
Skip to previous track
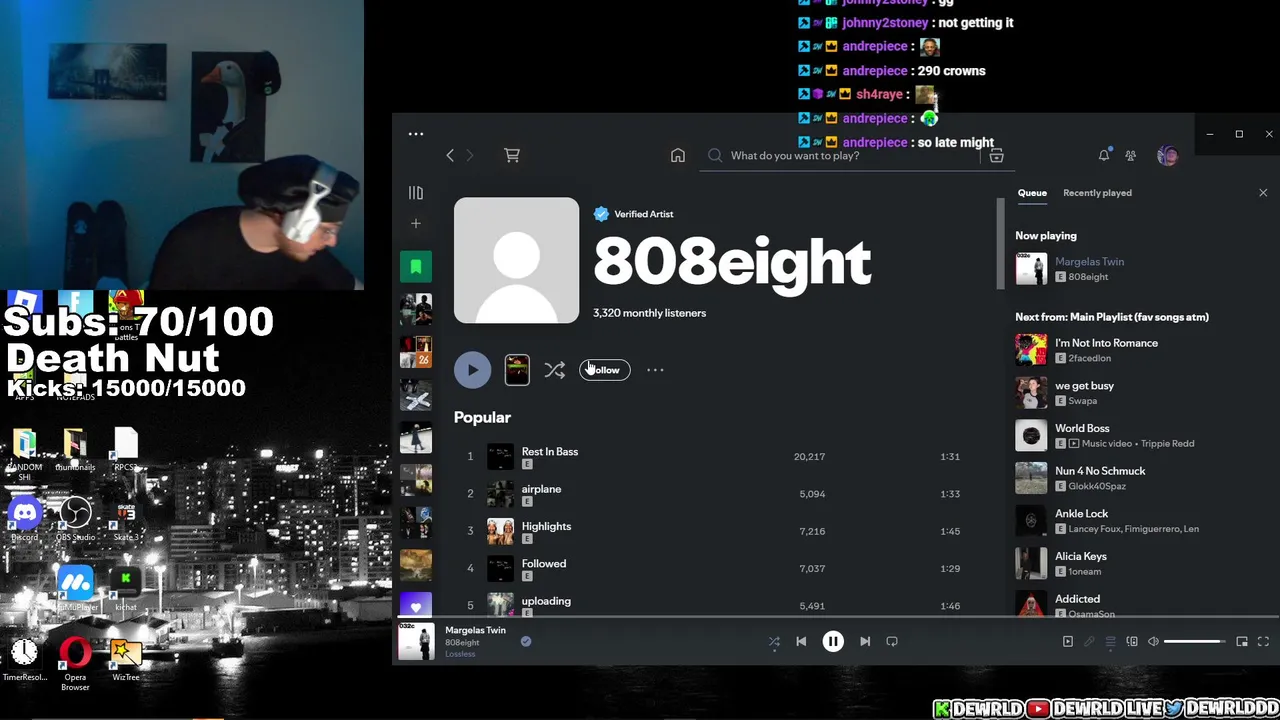[x=801, y=642]
